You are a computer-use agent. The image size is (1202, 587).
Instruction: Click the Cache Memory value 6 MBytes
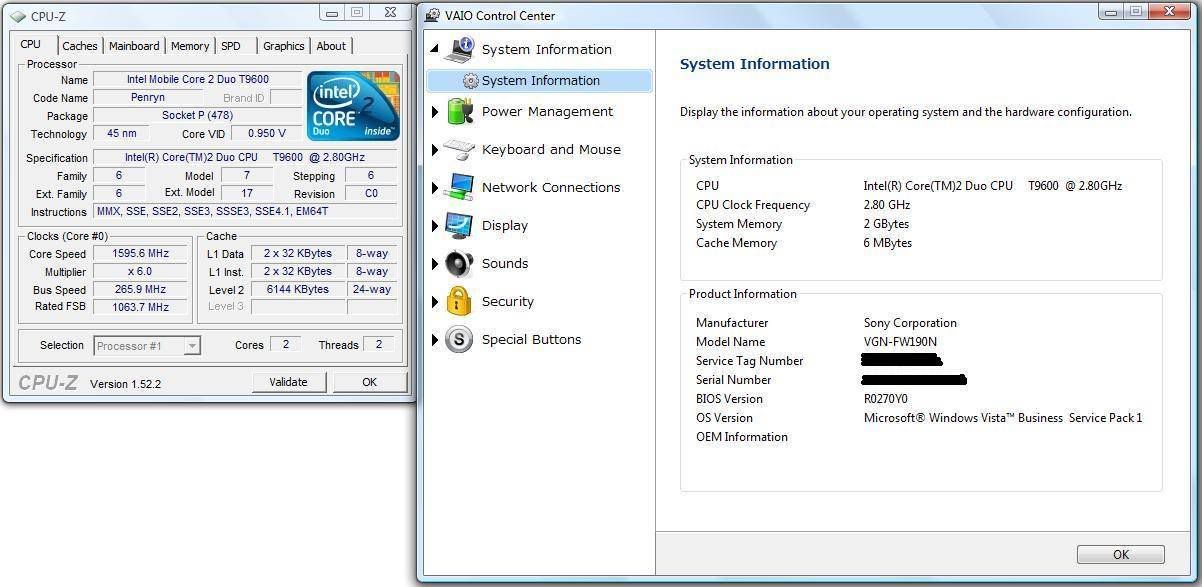point(888,243)
